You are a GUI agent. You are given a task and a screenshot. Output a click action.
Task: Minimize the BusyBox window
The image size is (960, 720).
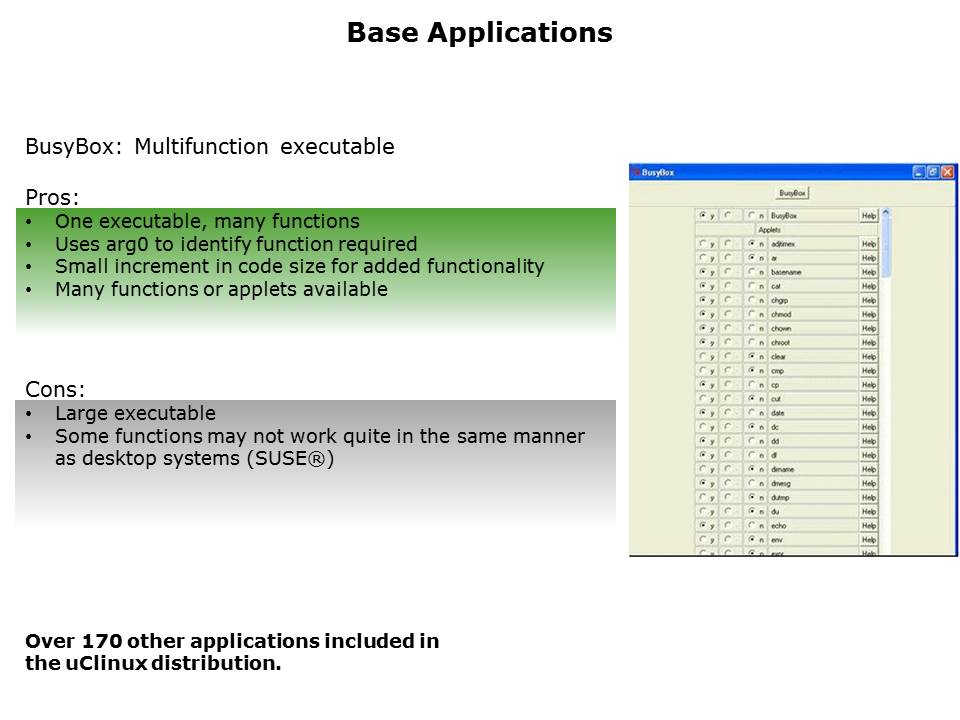click(x=918, y=172)
